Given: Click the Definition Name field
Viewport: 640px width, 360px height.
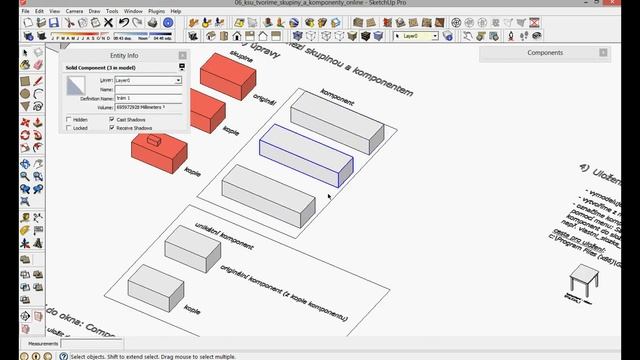Looking at the screenshot, I should click(x=149, y=98).
